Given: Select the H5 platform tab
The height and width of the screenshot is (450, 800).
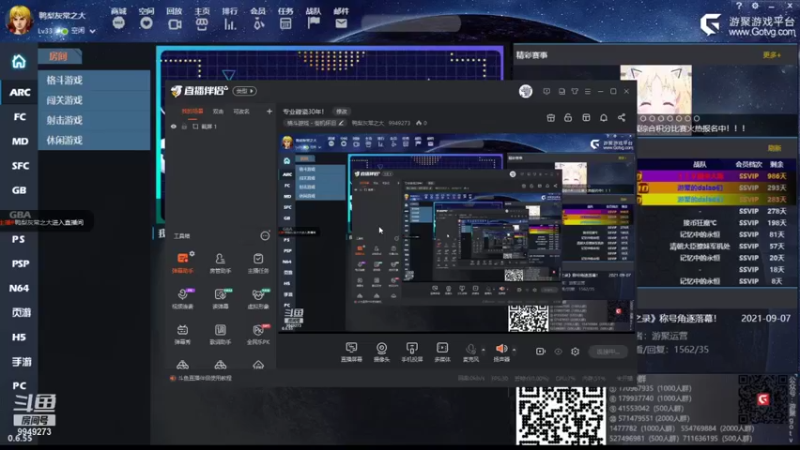Looking at the screenshot, I should coord(19,337).
